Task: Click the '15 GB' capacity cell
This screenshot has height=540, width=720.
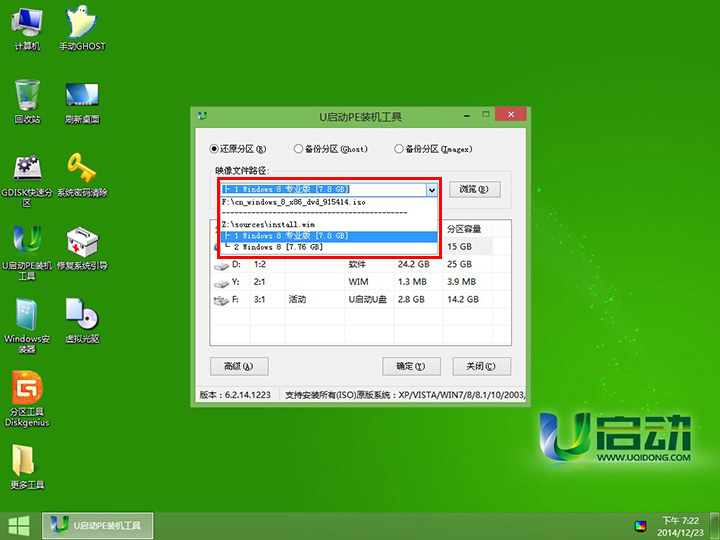Action: [460, 247]
